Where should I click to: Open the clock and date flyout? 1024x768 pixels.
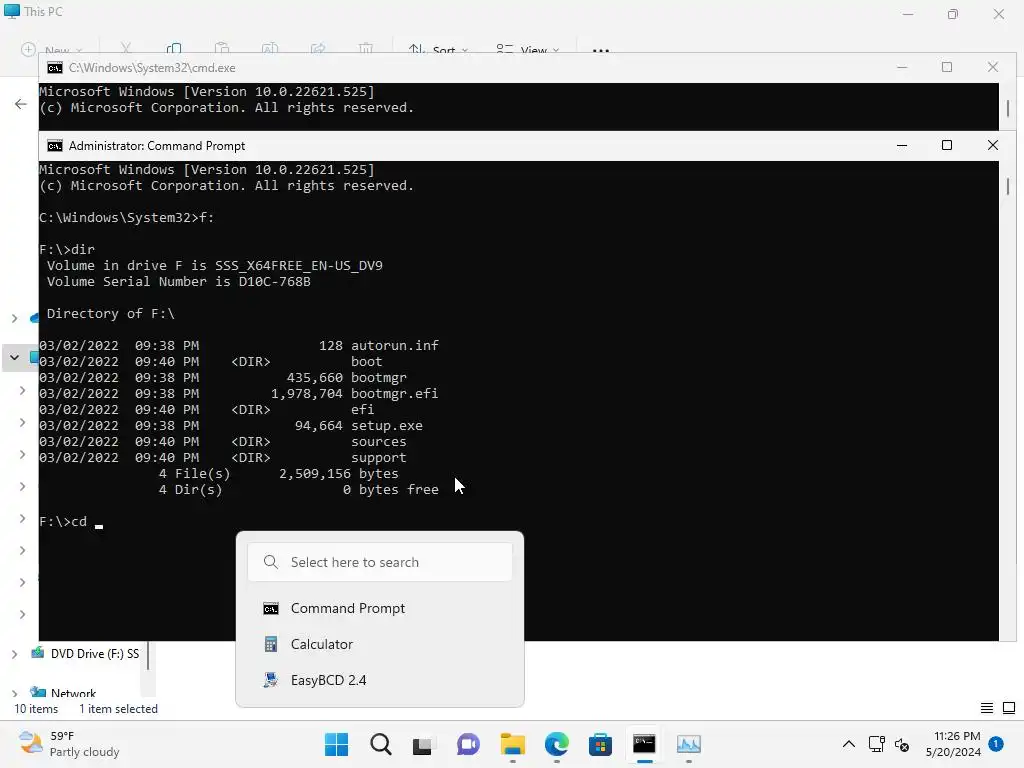tap(953, 744)
